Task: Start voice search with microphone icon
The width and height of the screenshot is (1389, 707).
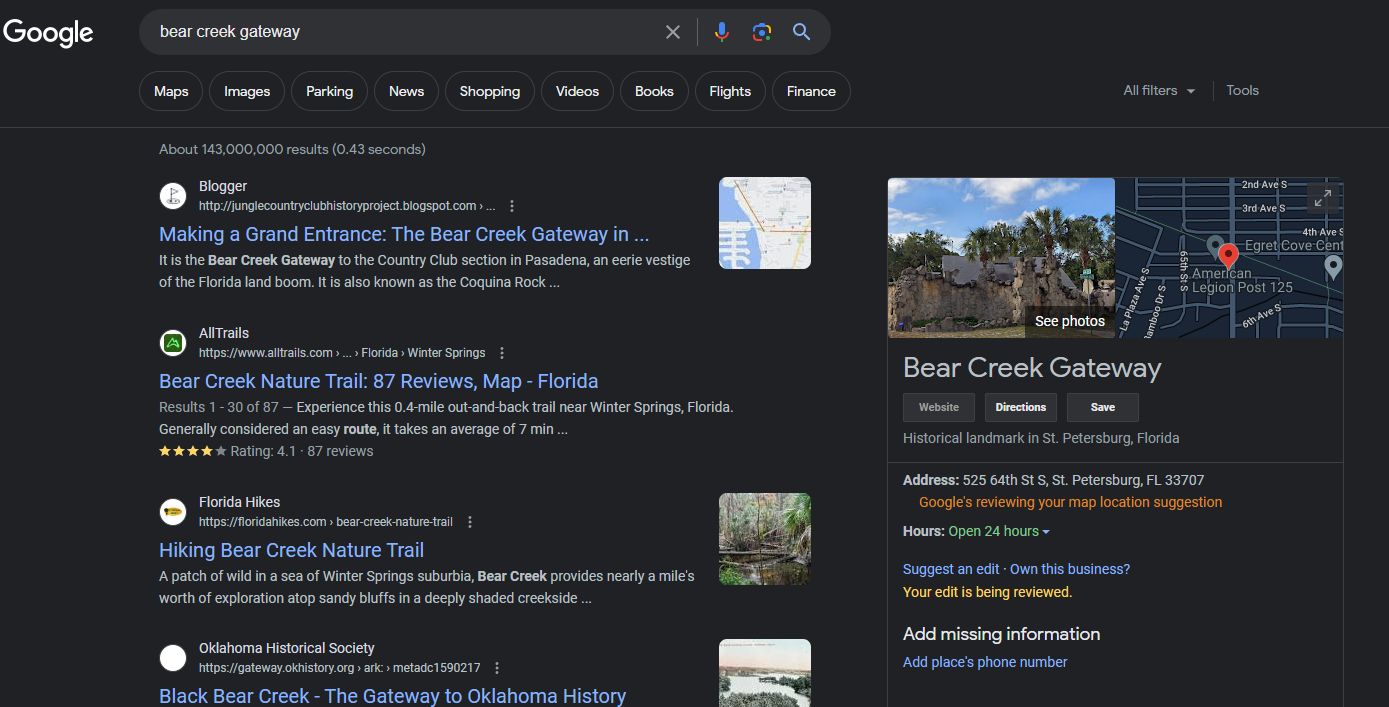Action: point(722,32)
